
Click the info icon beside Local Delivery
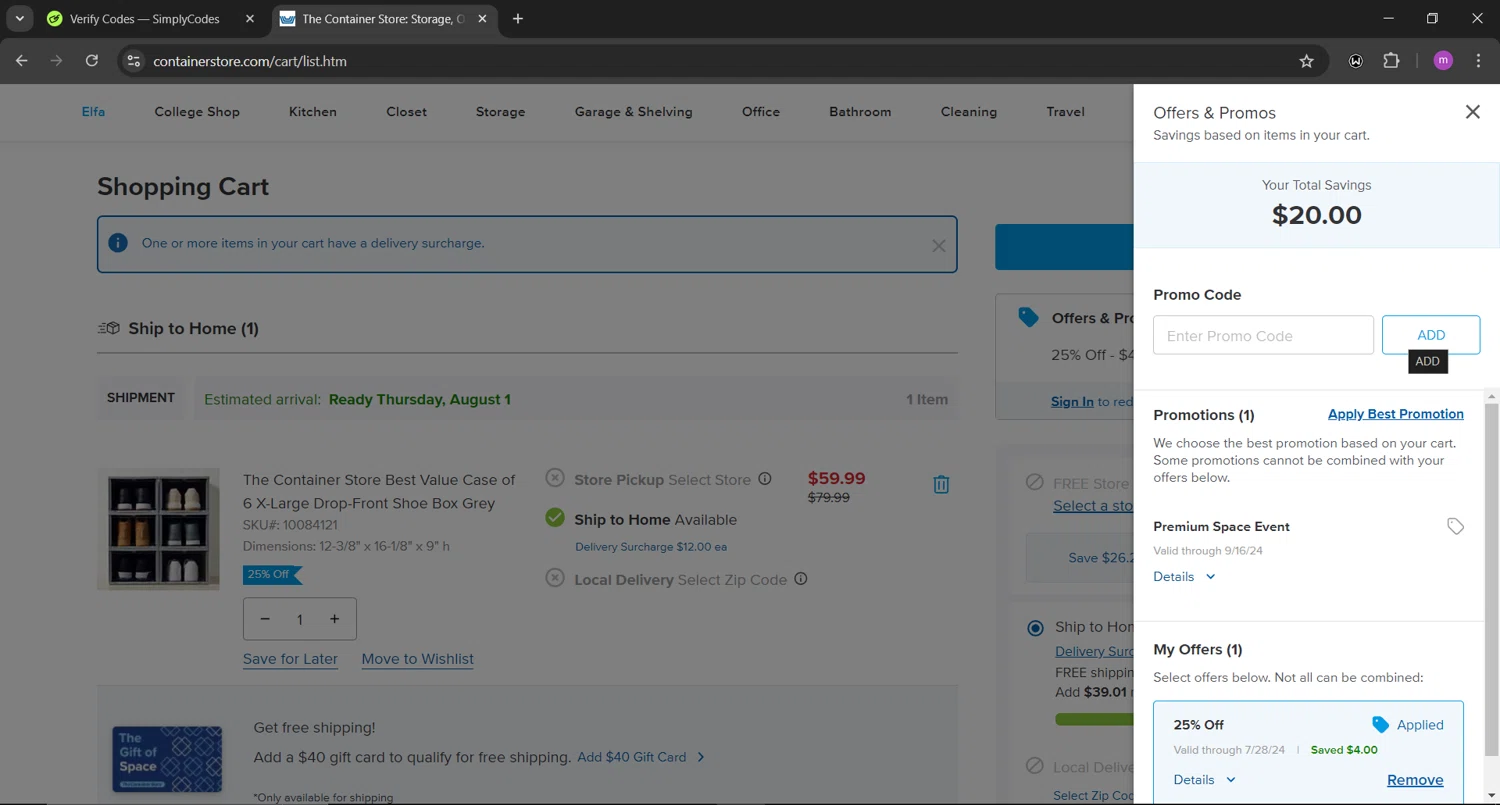click(x=801, y=579)
